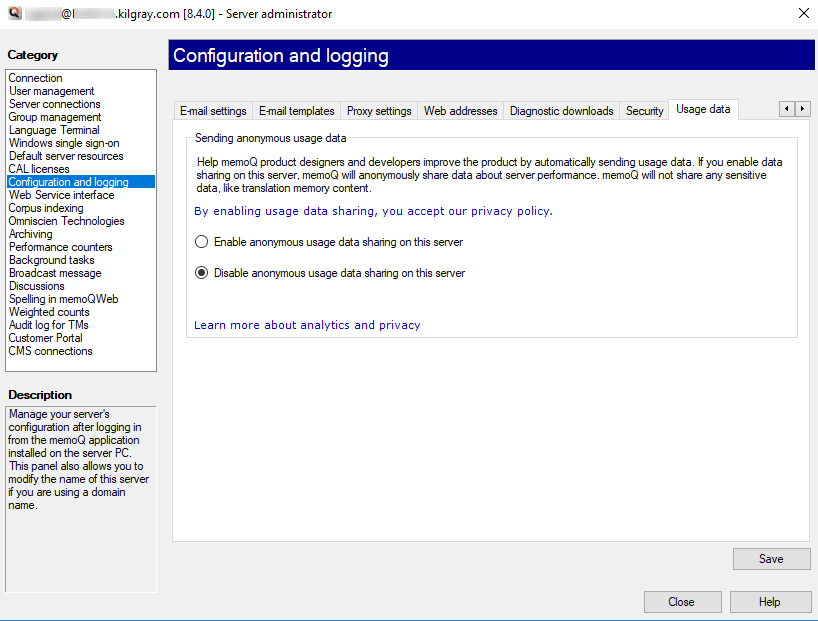Save the usage data settings

click(771, 559)
